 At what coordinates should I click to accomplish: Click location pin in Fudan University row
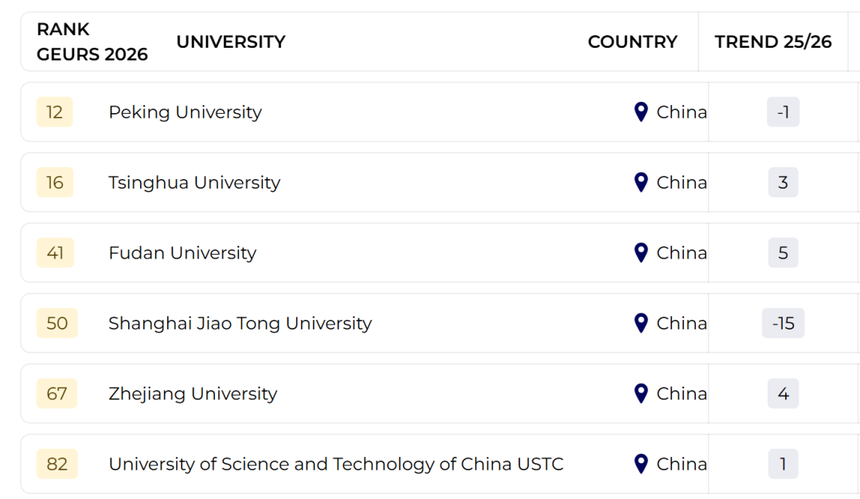pos(641,253)
